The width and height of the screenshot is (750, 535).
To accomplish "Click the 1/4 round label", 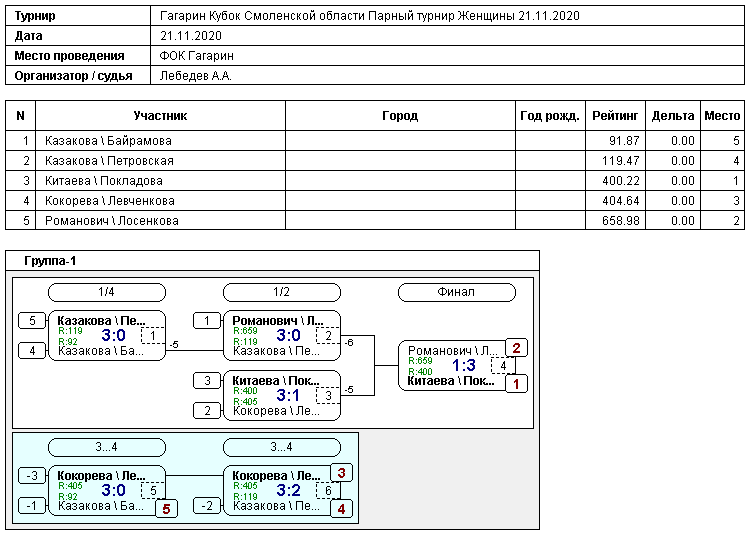I will point(107,292).
